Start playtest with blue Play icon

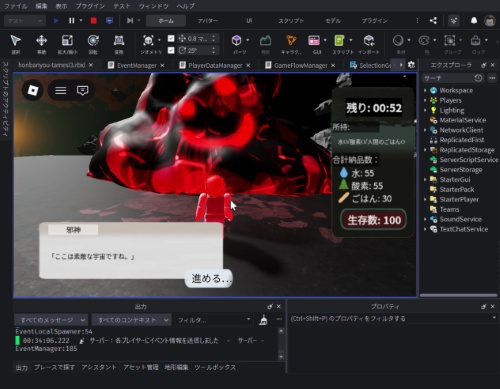coord(56,21)
